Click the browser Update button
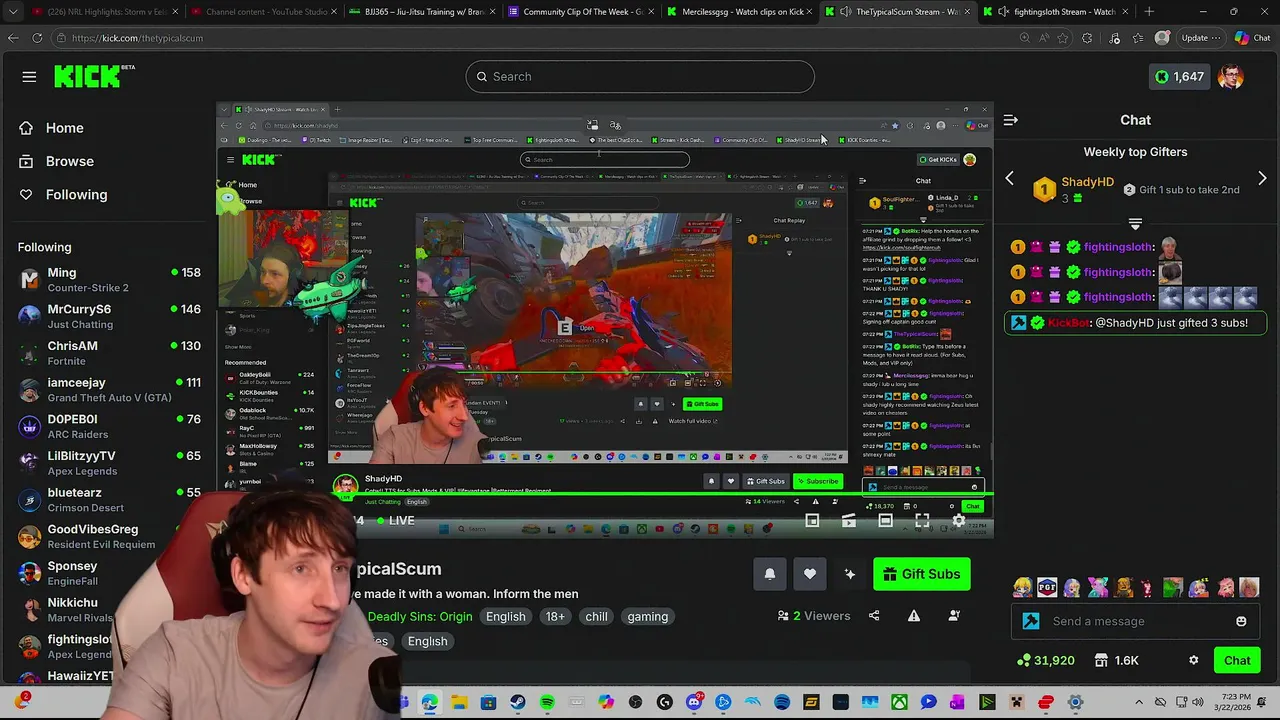Image resolution: width=1280 pixels, height=720 pixels. click(x=1200, y=38)
